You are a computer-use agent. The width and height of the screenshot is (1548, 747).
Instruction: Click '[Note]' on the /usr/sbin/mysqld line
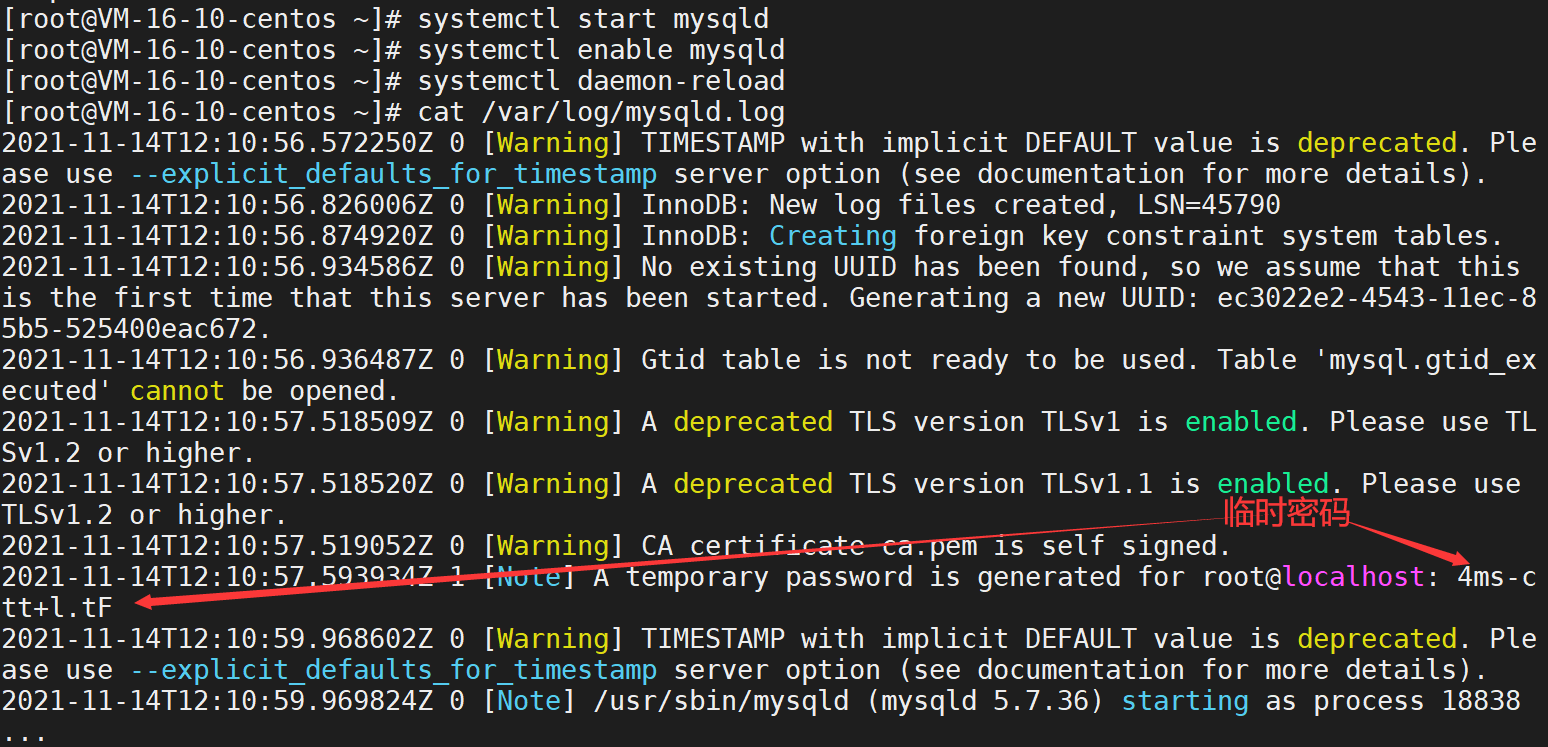(529, 700)
